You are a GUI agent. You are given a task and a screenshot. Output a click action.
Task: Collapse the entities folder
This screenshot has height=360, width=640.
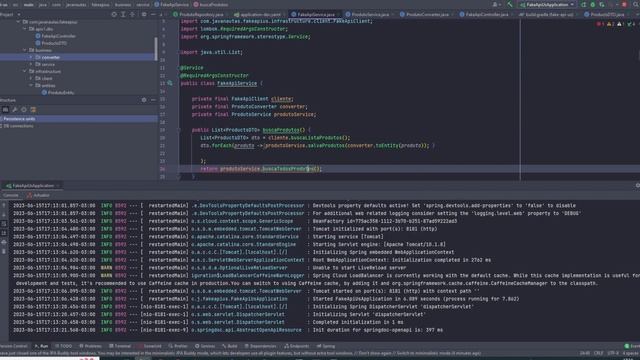click(31, 85)
